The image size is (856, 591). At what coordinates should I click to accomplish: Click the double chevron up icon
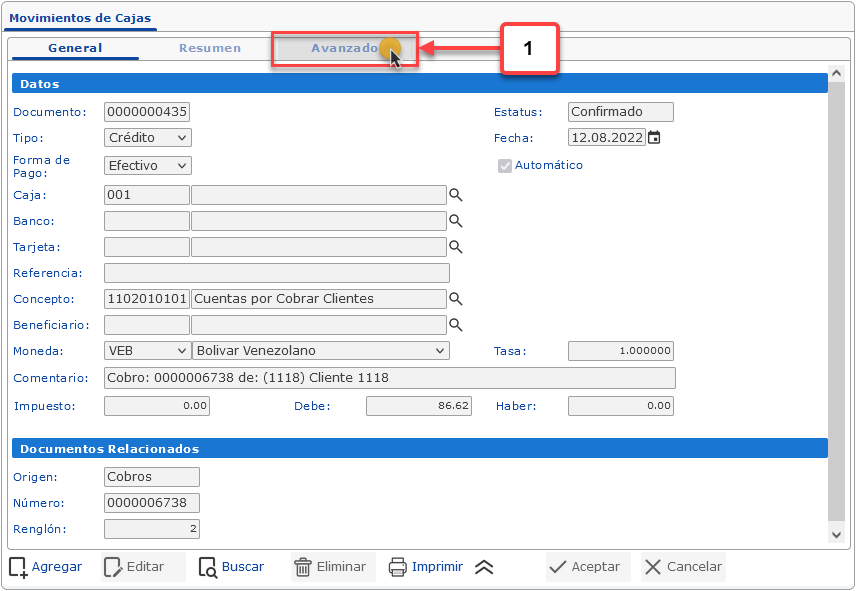coord(484,567)
